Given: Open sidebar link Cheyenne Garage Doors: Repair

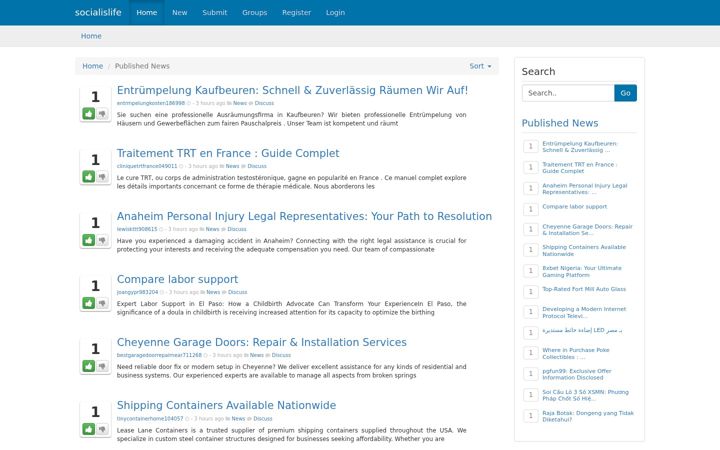Looking at the screenshot, I should point(587,230).
